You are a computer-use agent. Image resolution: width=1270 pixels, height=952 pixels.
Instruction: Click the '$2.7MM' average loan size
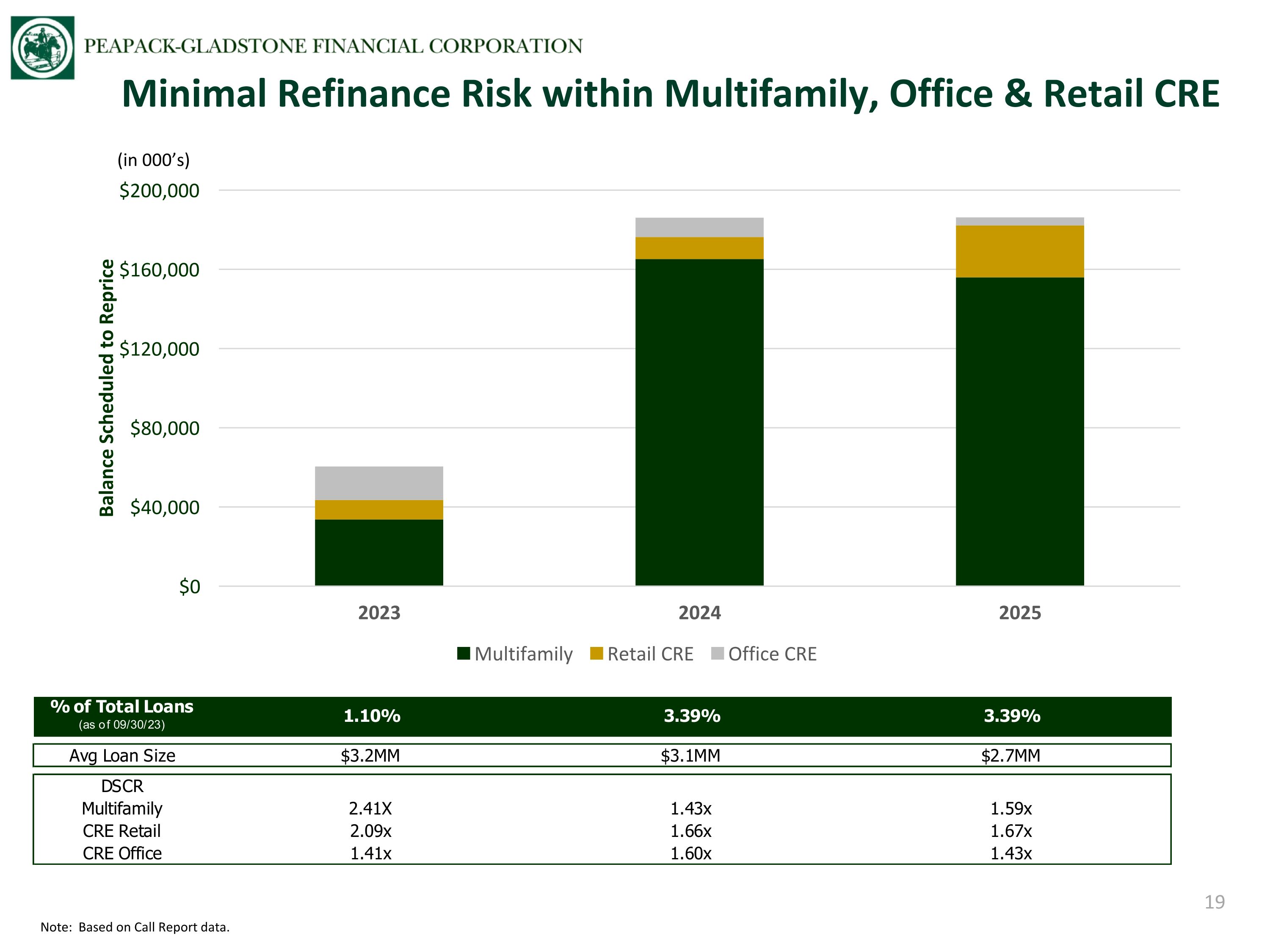coord(1011,756)
